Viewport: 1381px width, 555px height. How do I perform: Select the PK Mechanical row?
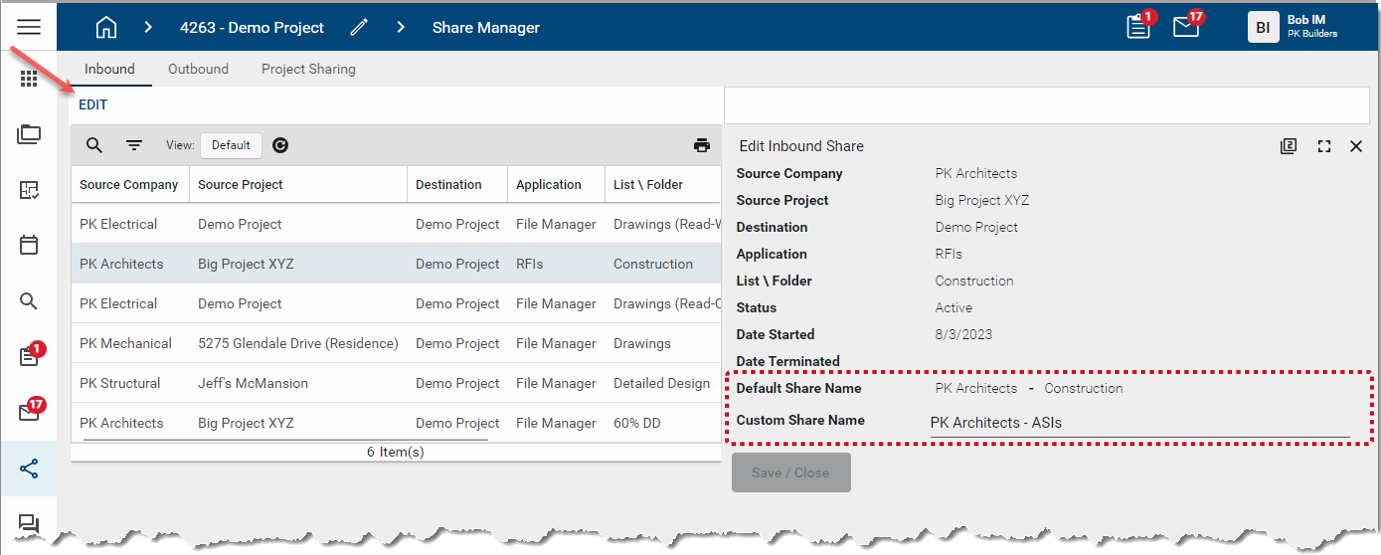pyautogui.click(x=126, y=343)
